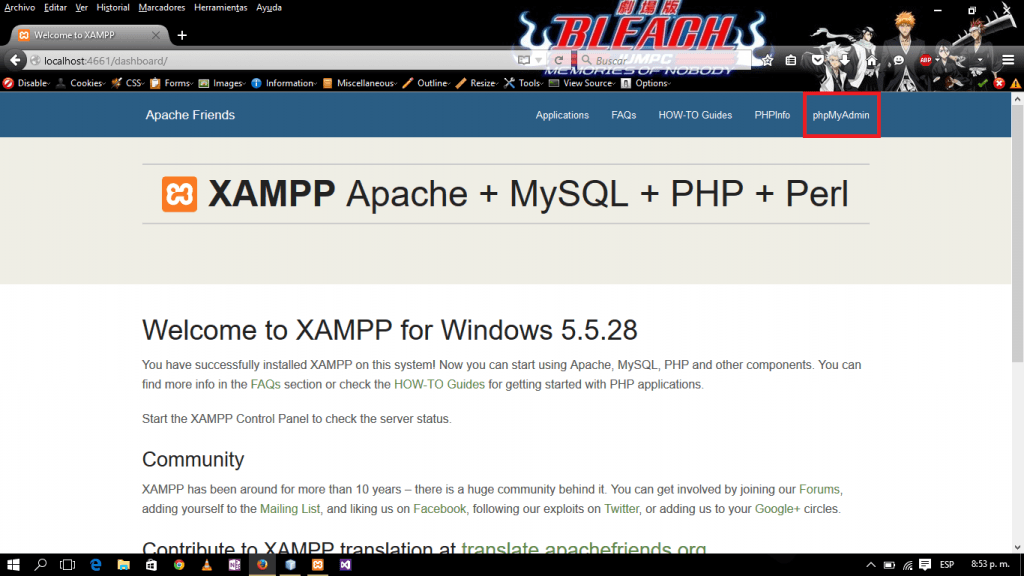The image size is (1024, 576).
Task: Click the smiley feedback icon in the toolbar
Action: (899, 60)
